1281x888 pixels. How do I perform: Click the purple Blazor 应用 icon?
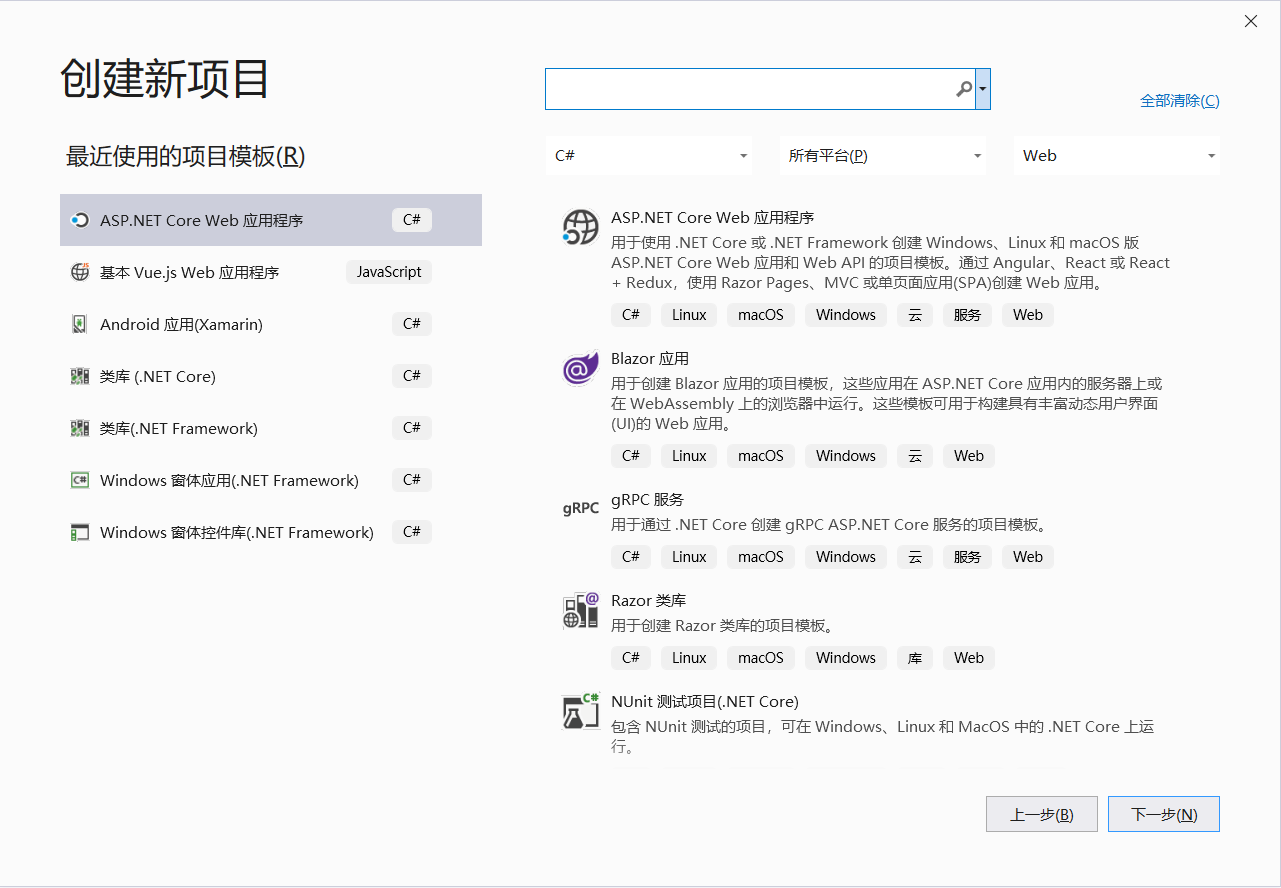pyautogui.click(x=581, y=369)
